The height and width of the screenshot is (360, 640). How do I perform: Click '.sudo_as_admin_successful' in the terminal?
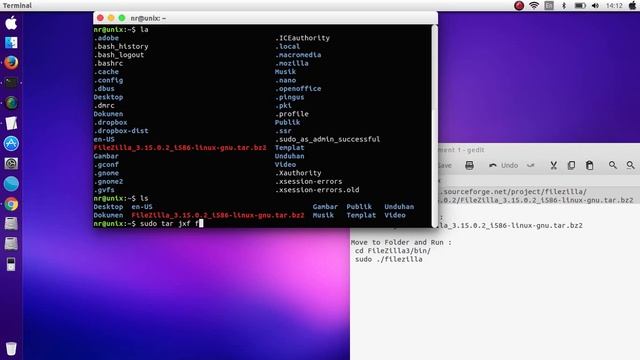[x=327, y=139]
